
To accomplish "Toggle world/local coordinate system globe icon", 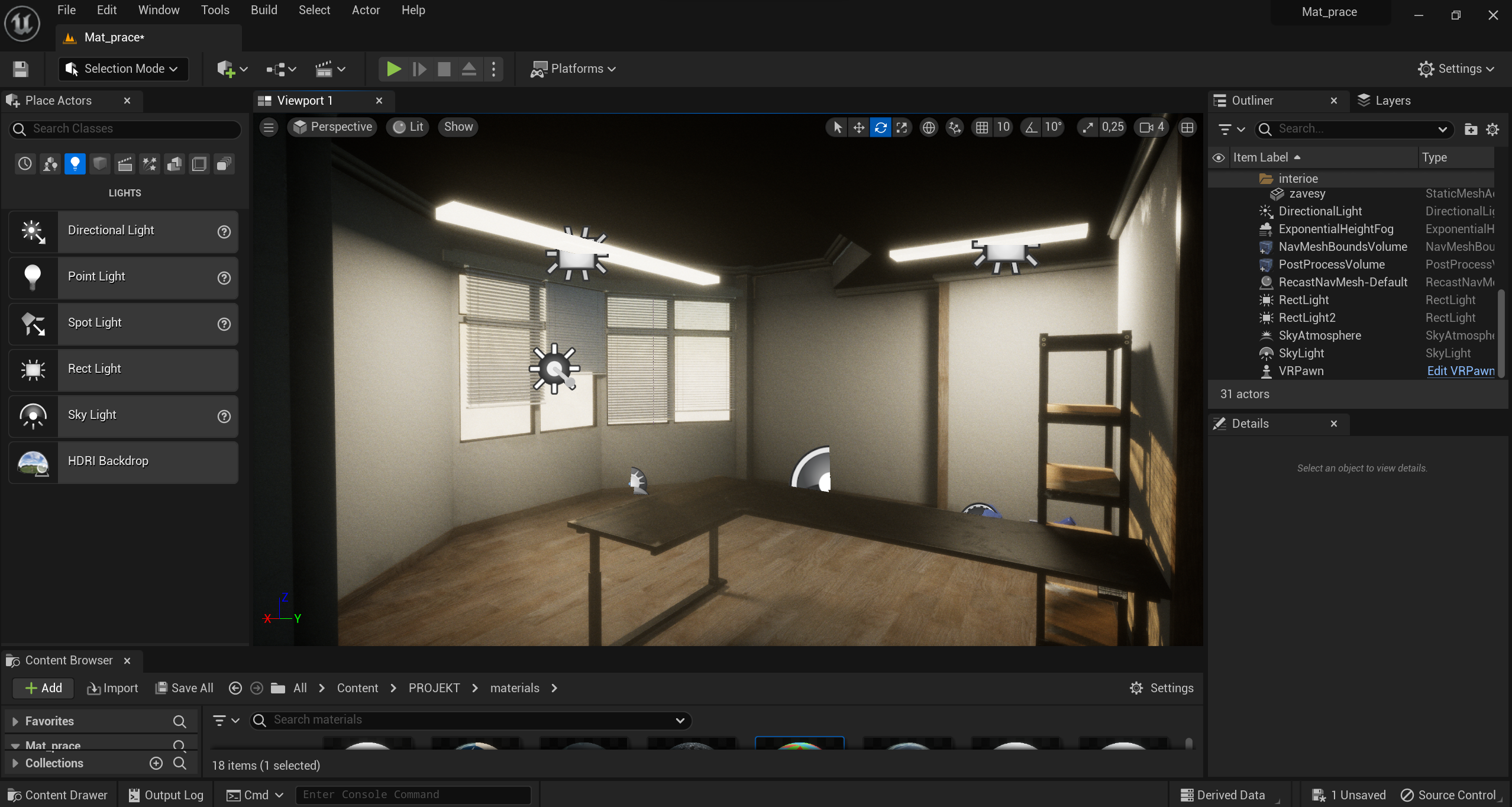I will (929, 127).
